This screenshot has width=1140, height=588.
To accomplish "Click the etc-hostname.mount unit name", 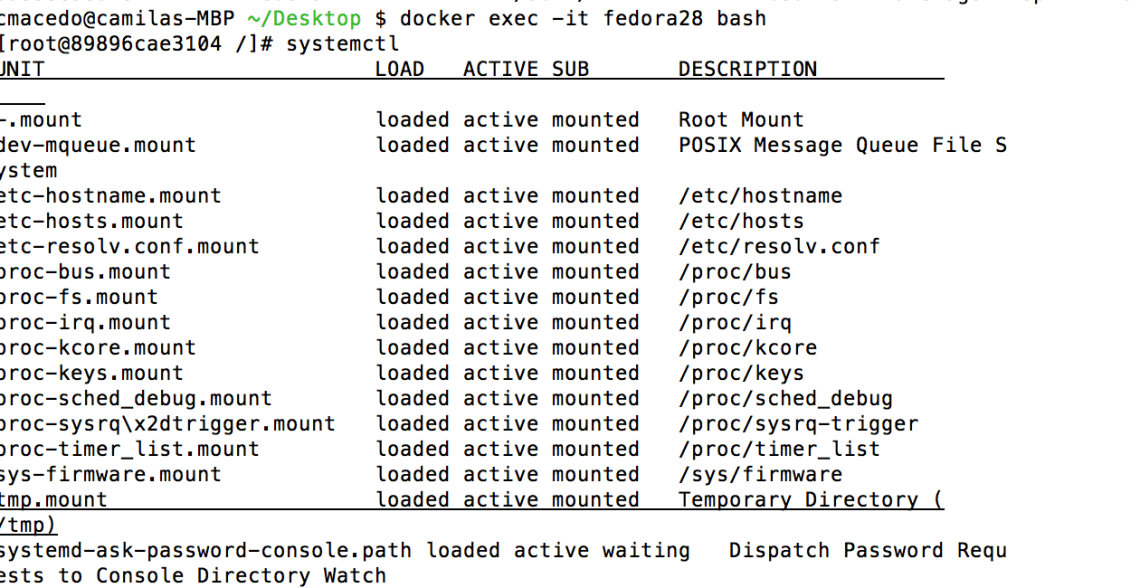I will [110, 196].
